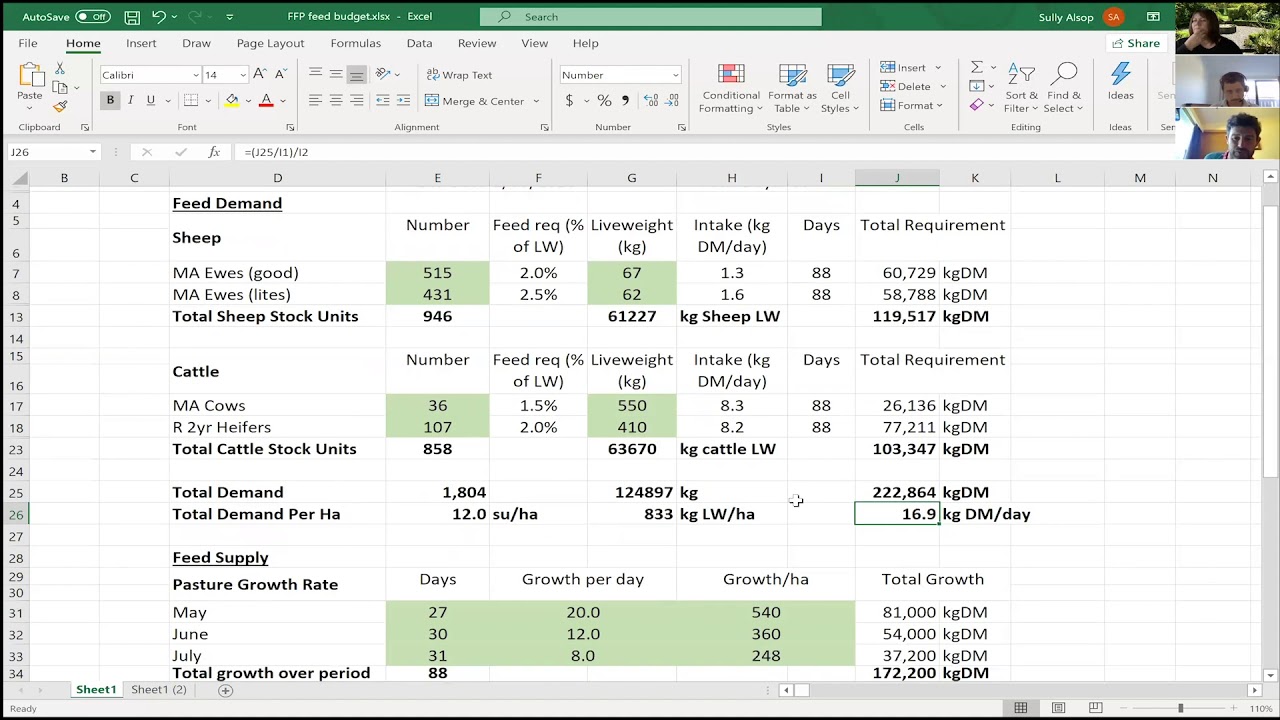Click the Merge & Center button
This screenshot has width=1280, height=720.
click(x=475, y=101)
